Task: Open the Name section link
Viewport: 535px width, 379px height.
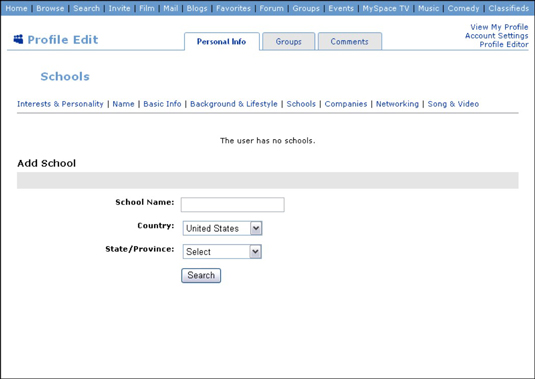Action: pos(124,104)
